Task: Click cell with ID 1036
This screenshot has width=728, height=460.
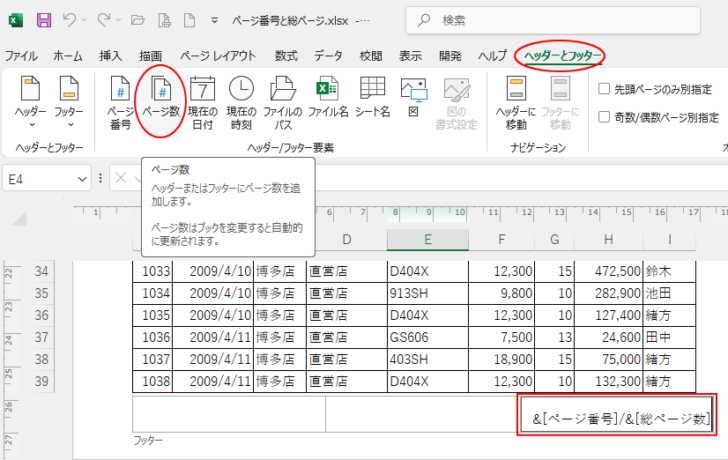Action: [x=153, y=337]
